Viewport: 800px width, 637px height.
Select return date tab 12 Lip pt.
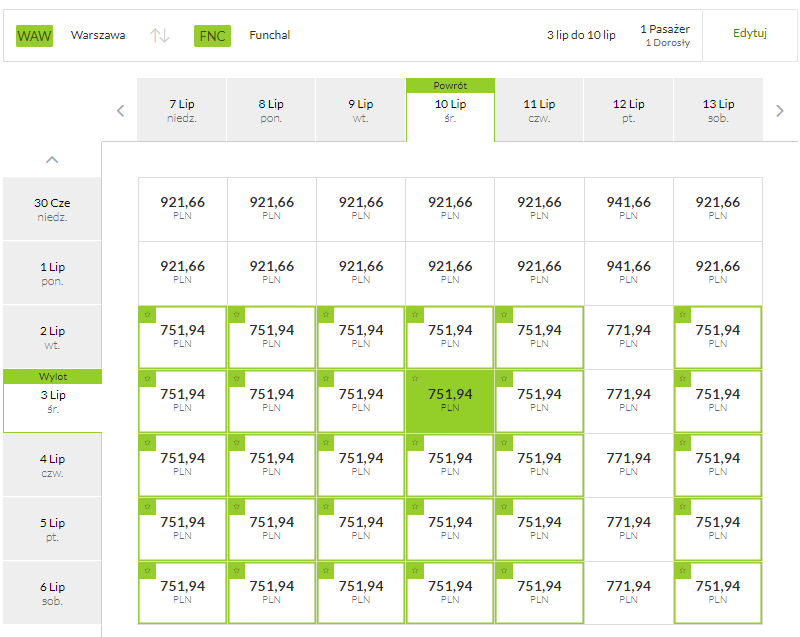click(629, 110)
